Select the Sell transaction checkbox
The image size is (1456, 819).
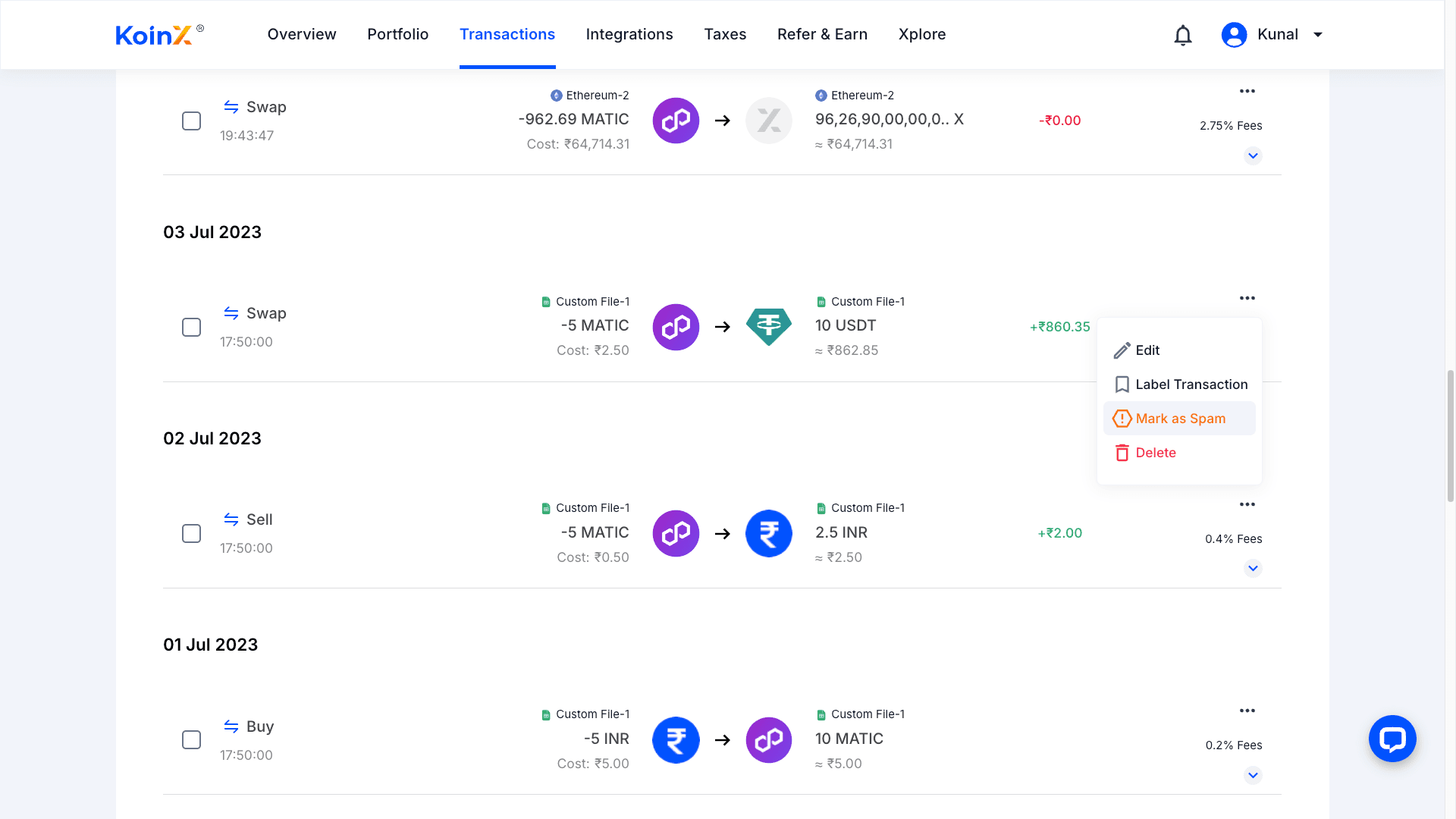191,533
